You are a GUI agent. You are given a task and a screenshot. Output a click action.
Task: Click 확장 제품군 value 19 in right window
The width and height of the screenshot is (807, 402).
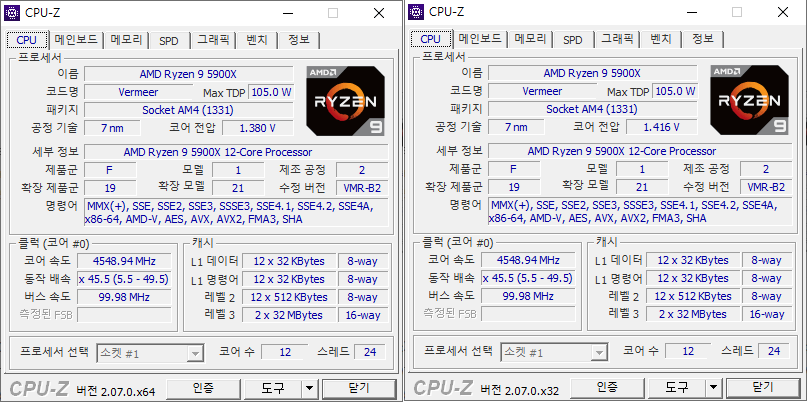tap(514, 187)
